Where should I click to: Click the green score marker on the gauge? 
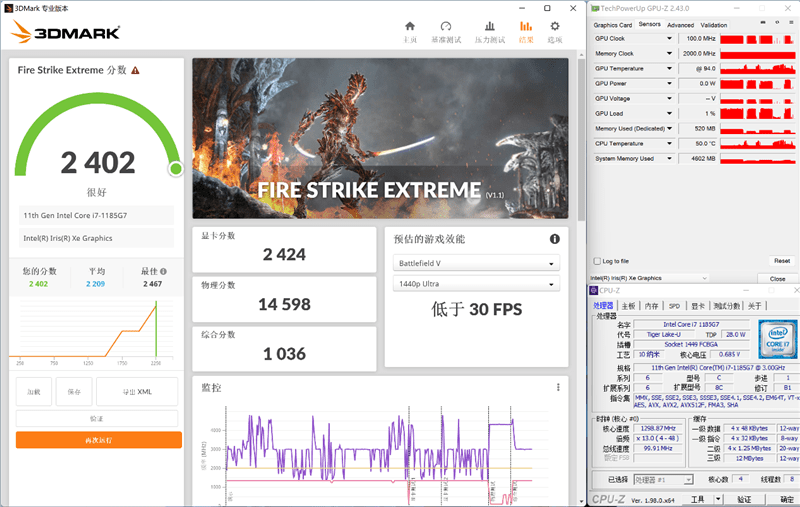coord(176,169)
